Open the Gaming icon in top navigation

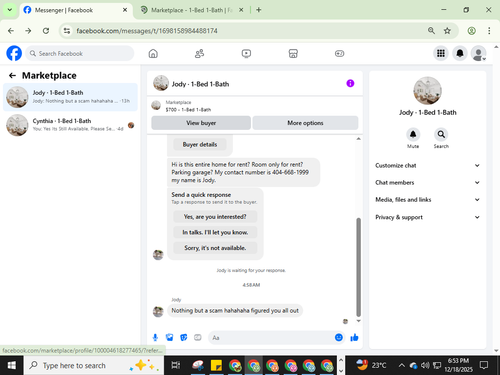click(x=339, y=53)
